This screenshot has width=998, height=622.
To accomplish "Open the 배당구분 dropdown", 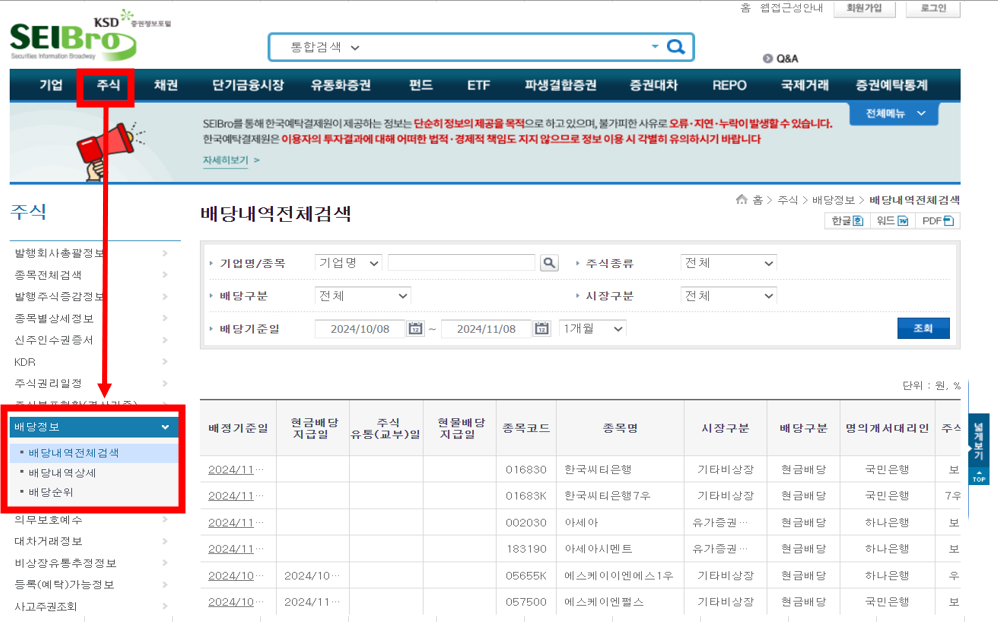I will [363, 296].
